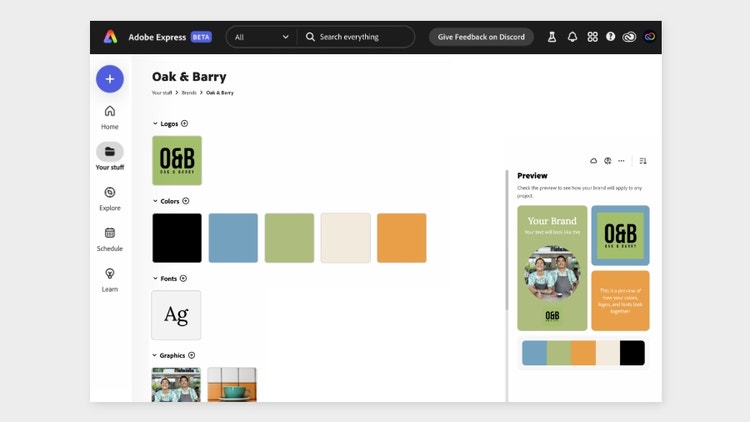This screenshot has width=750, height=422.
Task: Open Learn in the sidebar
Action: 110,280
